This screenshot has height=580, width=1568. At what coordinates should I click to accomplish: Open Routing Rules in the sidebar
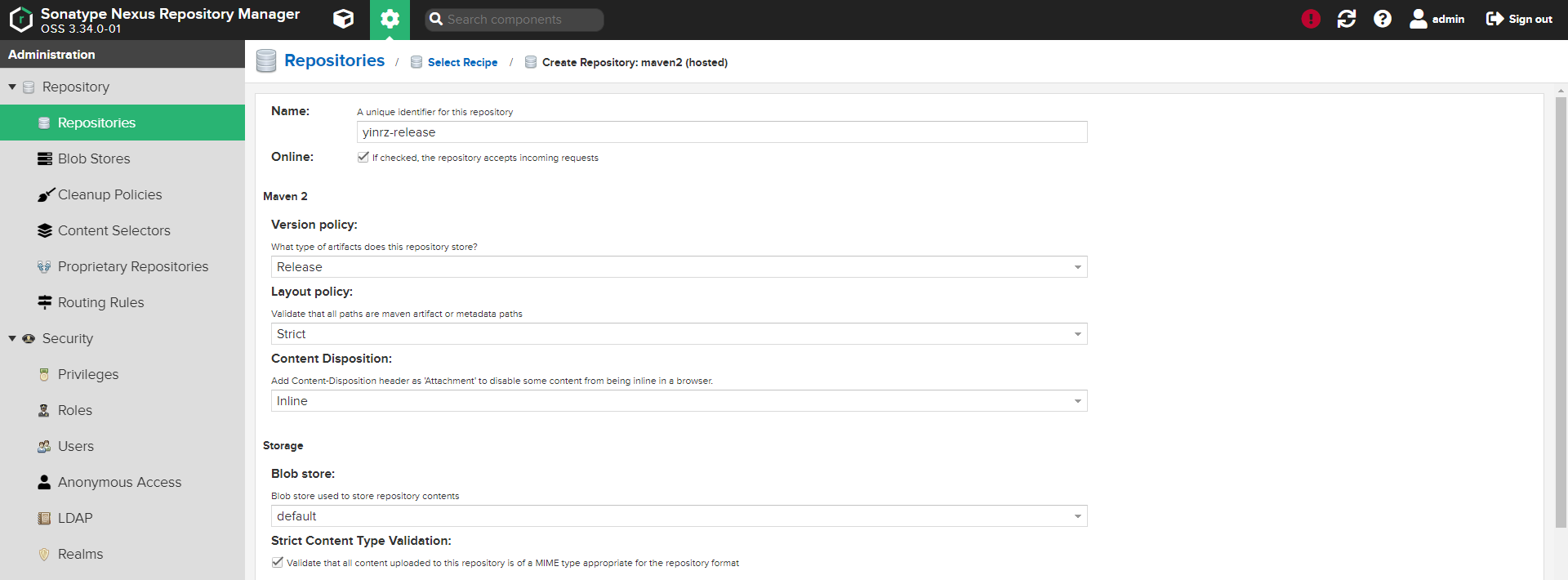[122, 302]
